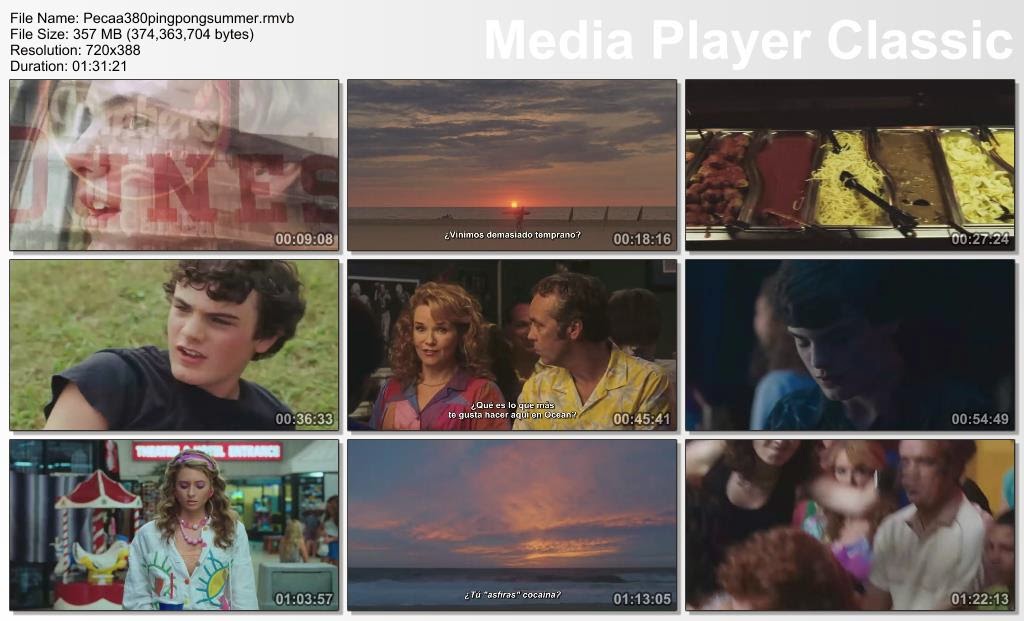Image resolution: width=1024 pixels, height=621 pixels.
Task: Click the 00:36:33 timestamp label
Action: (304, 419)
